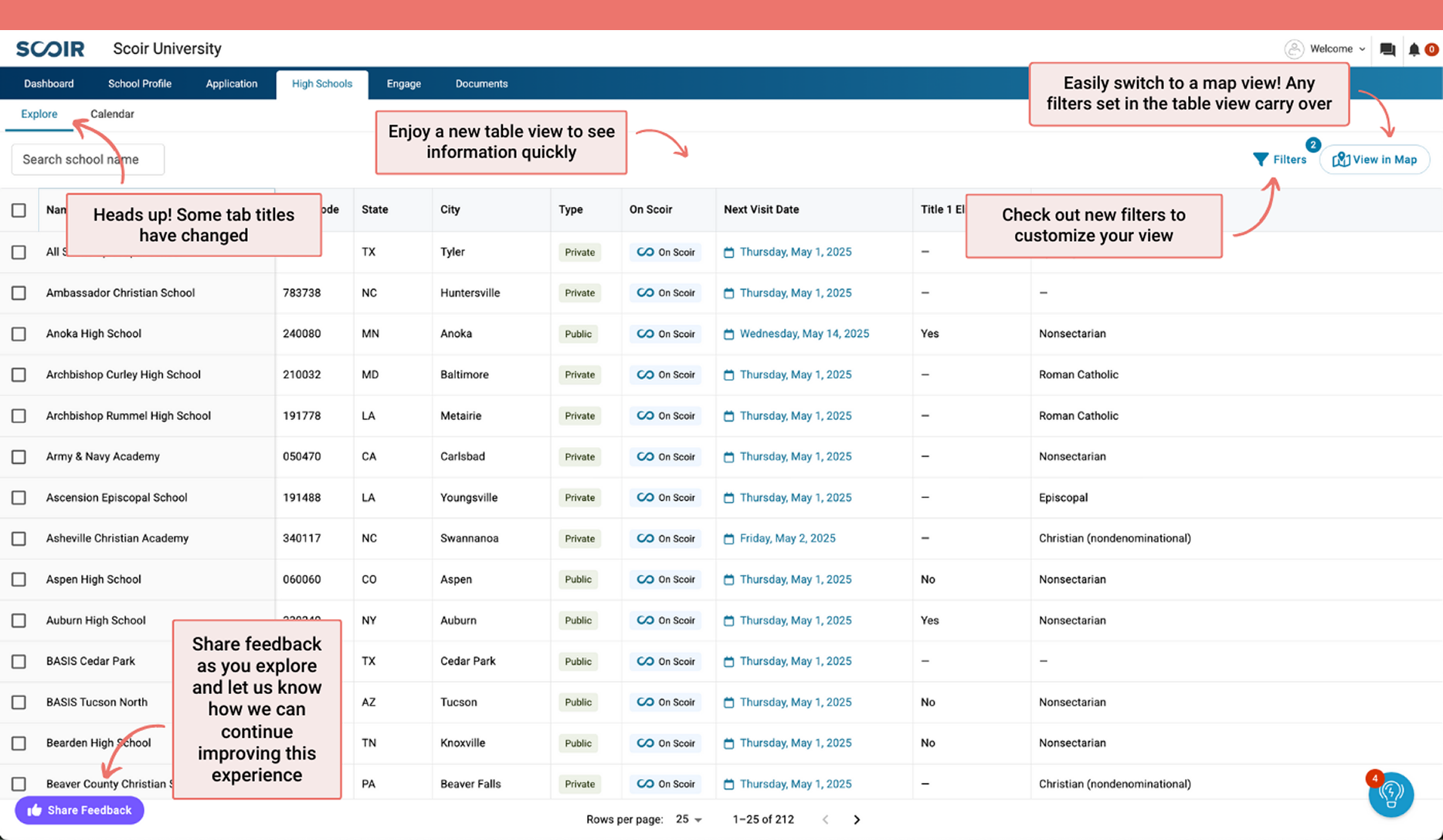Check the BASIS Tucson North row
Image resolution: width=1443 pixels, height=840 pixels.
tap(19, 702)
